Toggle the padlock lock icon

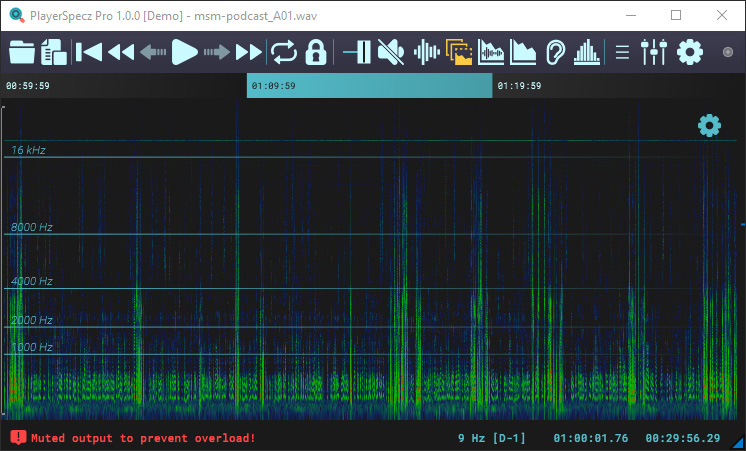coord(316,52)
